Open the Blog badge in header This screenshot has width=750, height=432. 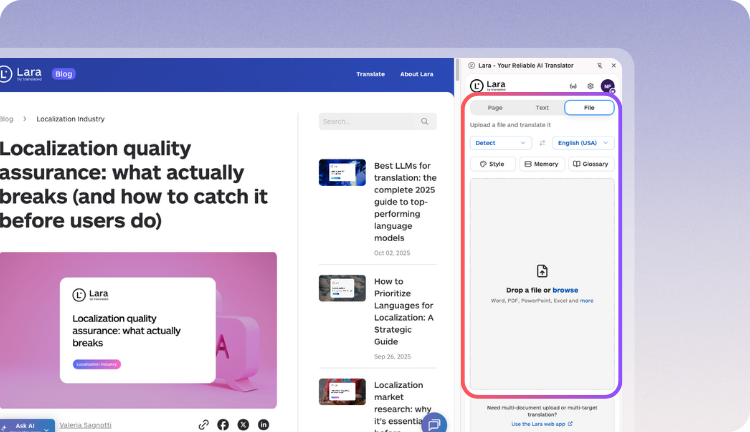[63, 74]
